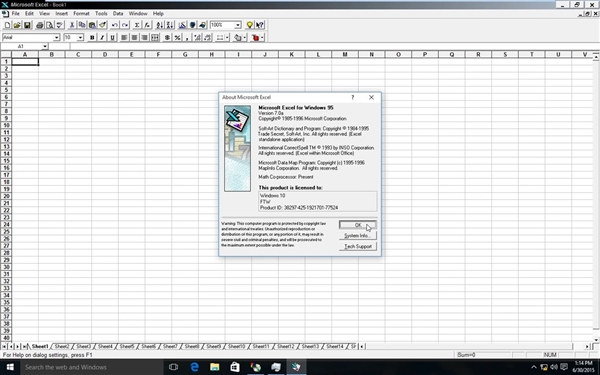The width and height of the screenshot is (600, 375).
Task: Click the Print icon in toolbar
Action: tap(39, 25)
